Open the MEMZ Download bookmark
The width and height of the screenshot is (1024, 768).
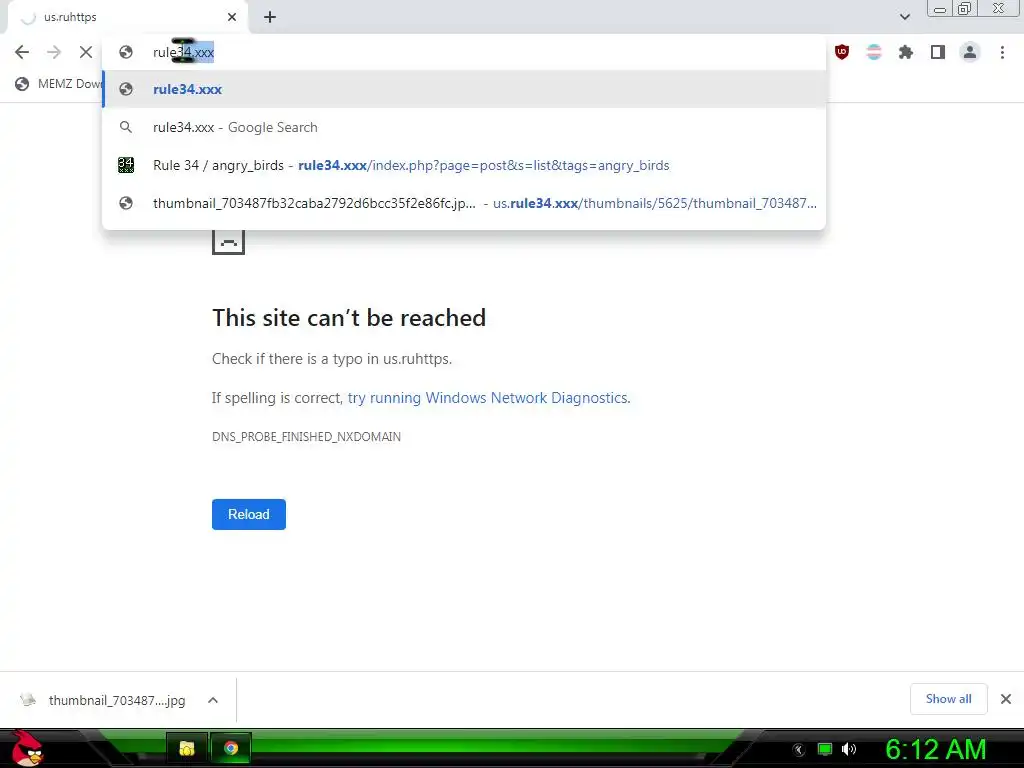coord(59,84)
